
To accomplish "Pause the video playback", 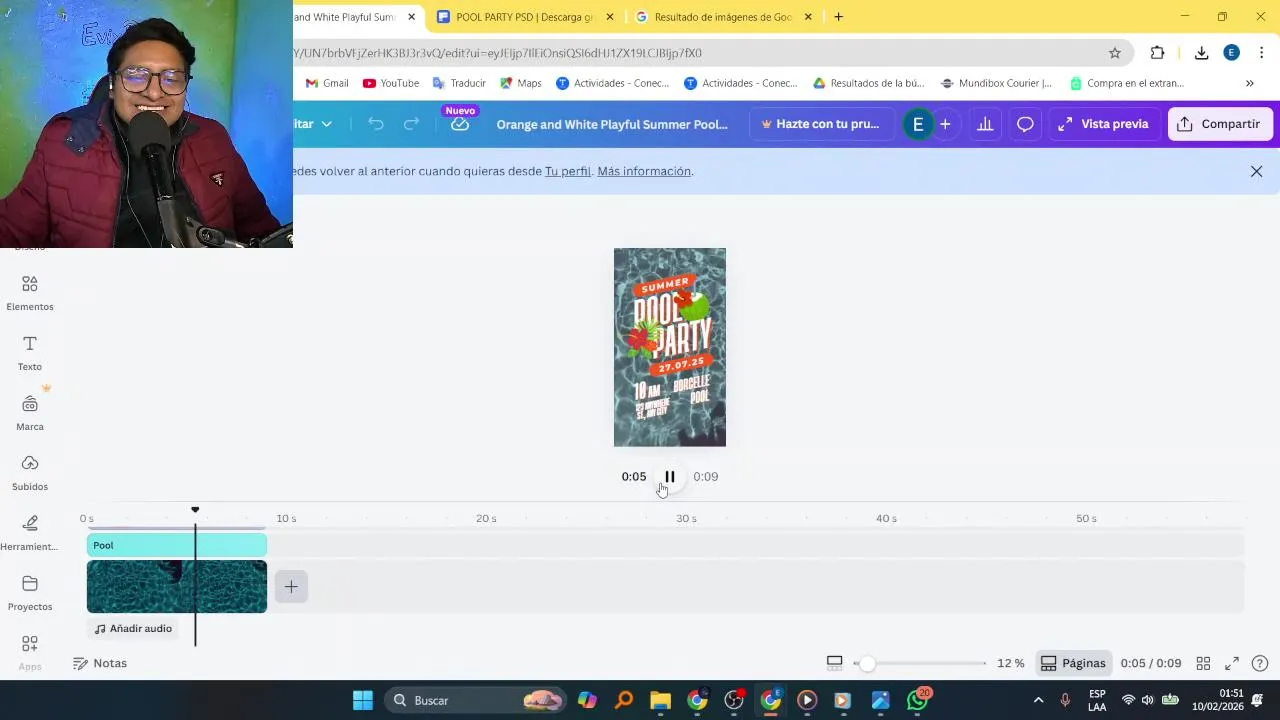I will click(670, 477).
